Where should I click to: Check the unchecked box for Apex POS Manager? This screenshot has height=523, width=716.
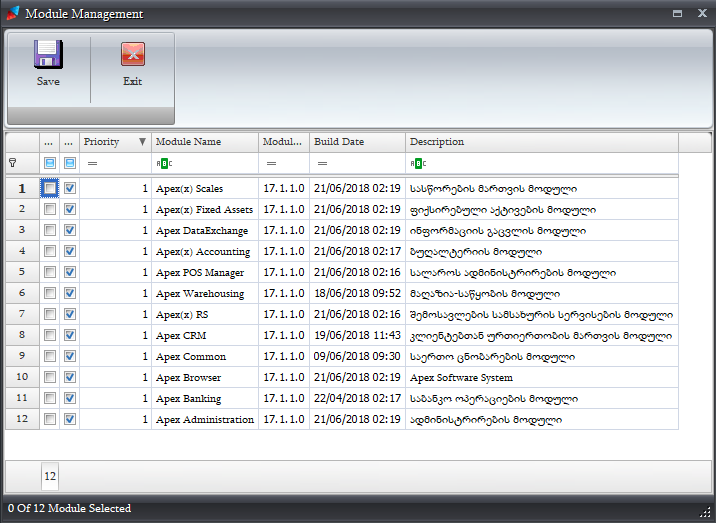[x=50, y=272]
